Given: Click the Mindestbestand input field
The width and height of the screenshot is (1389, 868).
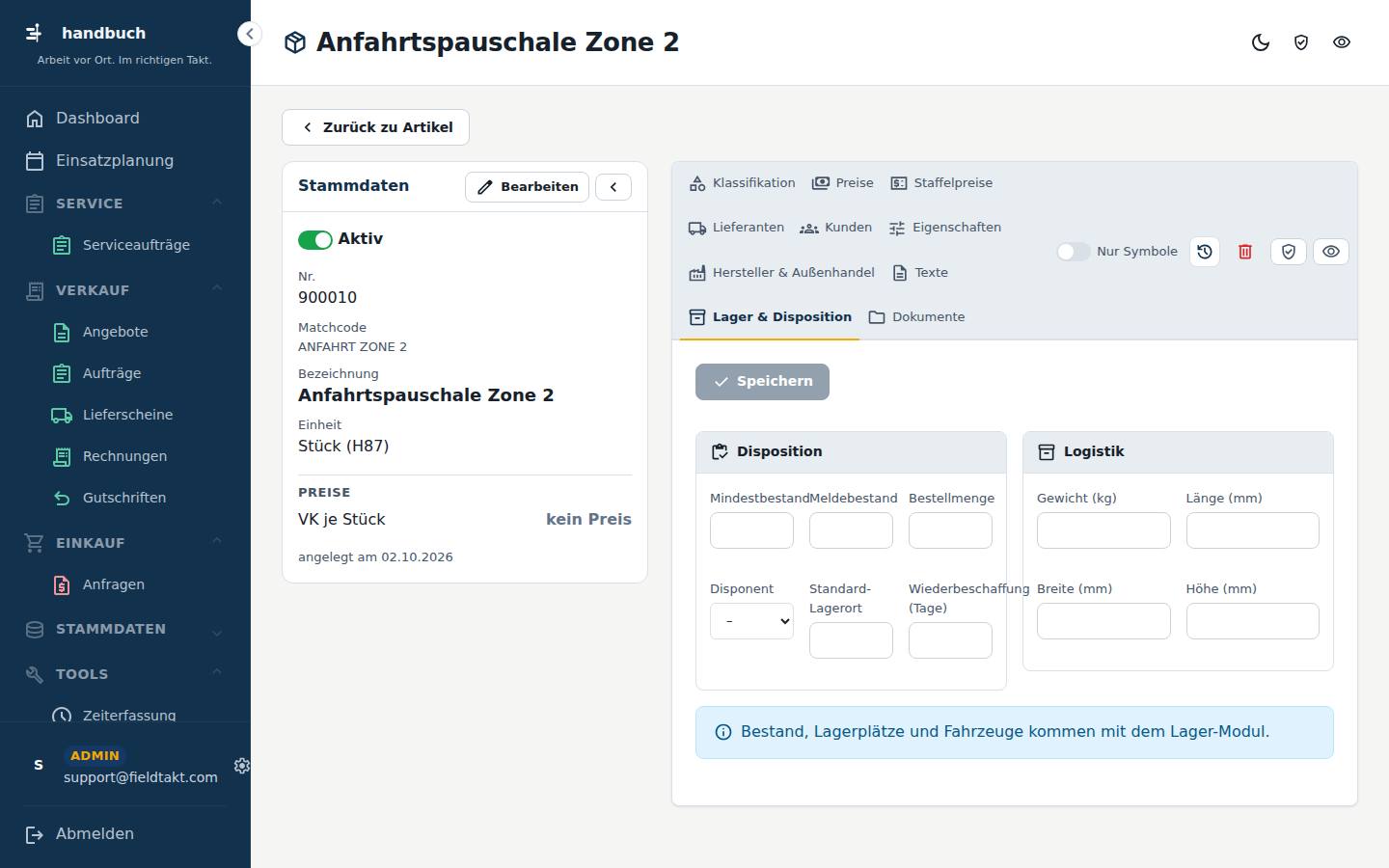Looking at the screenshot, I should point(751,530).
